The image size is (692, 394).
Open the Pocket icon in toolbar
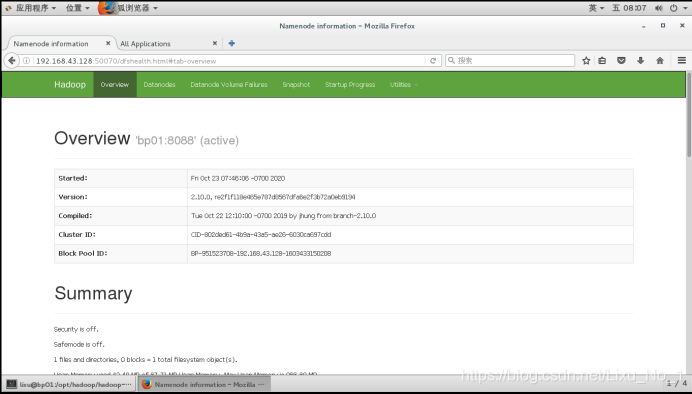pyautogui.click(x=621, y=61)
